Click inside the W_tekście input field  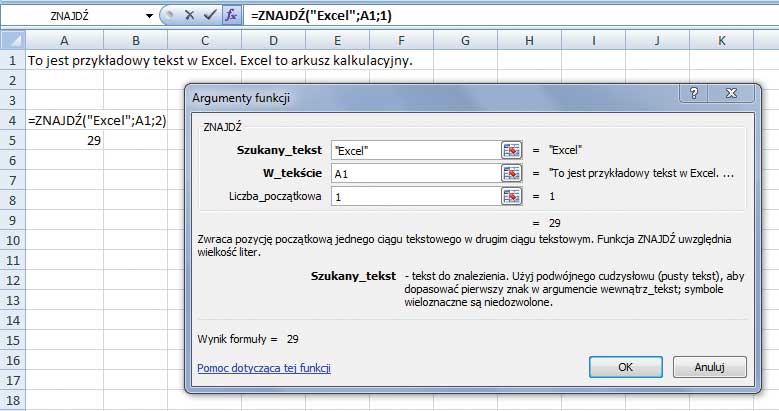coord(414,173)
